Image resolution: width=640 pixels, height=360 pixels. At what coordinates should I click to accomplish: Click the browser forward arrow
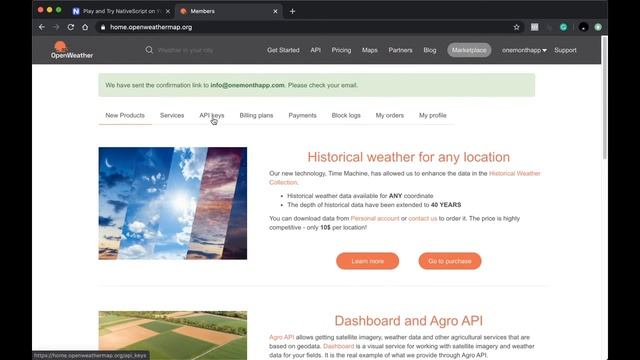[x=56, y=27]
